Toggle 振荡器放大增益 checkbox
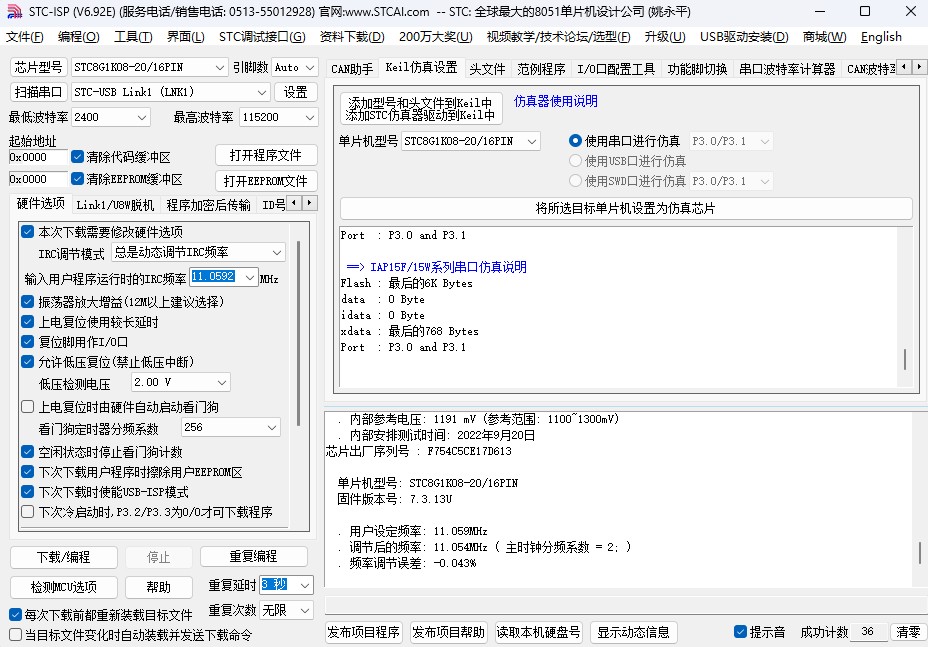The width and height of the screenshot is (928, 647). [27, 301]
